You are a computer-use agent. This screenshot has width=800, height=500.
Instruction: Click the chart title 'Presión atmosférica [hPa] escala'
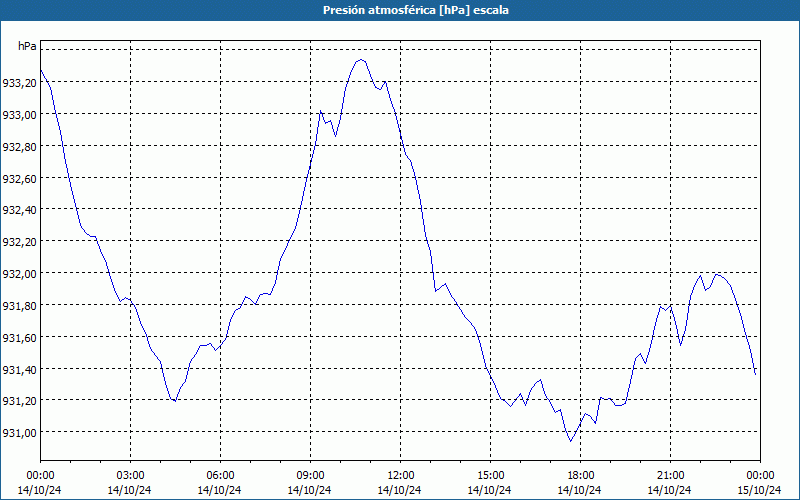[416, 10]
